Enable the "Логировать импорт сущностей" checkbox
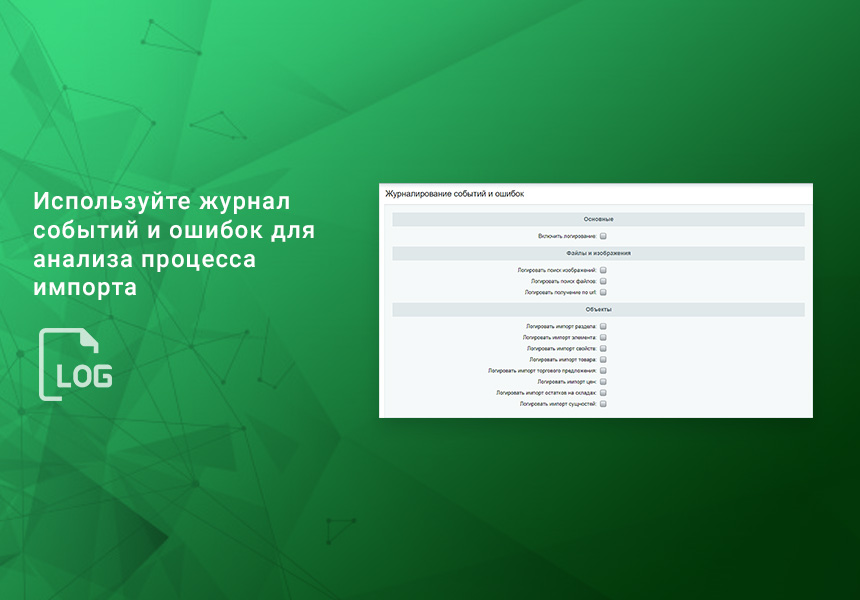860x600 pixels. coord(603,404)
